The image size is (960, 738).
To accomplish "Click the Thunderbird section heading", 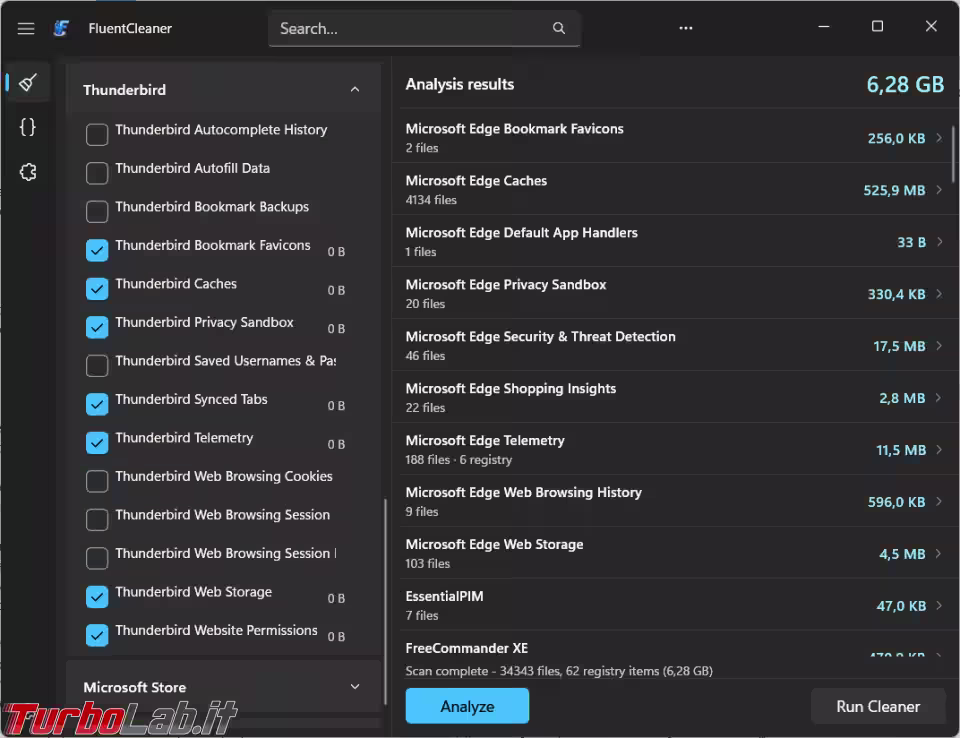I will (x=124, y=90).
